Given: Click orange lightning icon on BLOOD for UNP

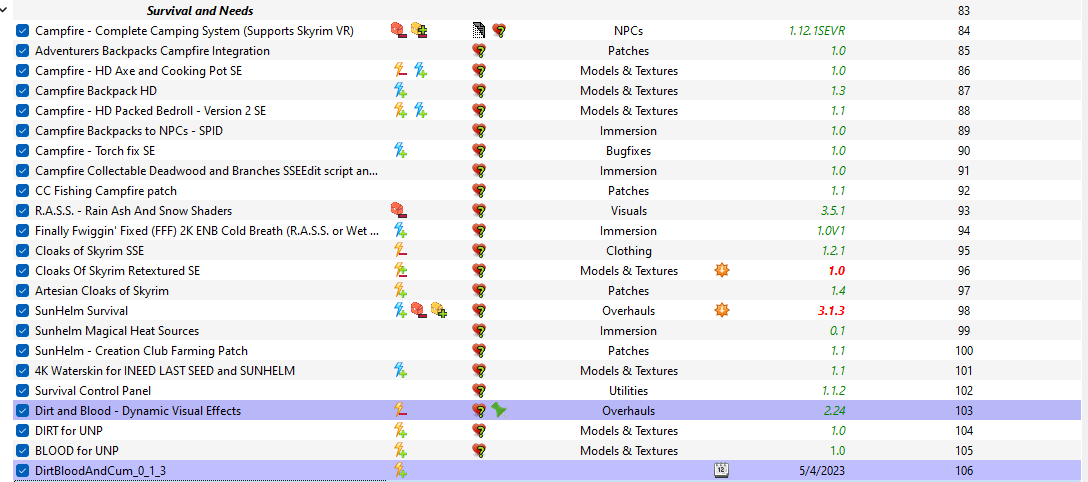Looking at the screenshot, I should (400, 451).
